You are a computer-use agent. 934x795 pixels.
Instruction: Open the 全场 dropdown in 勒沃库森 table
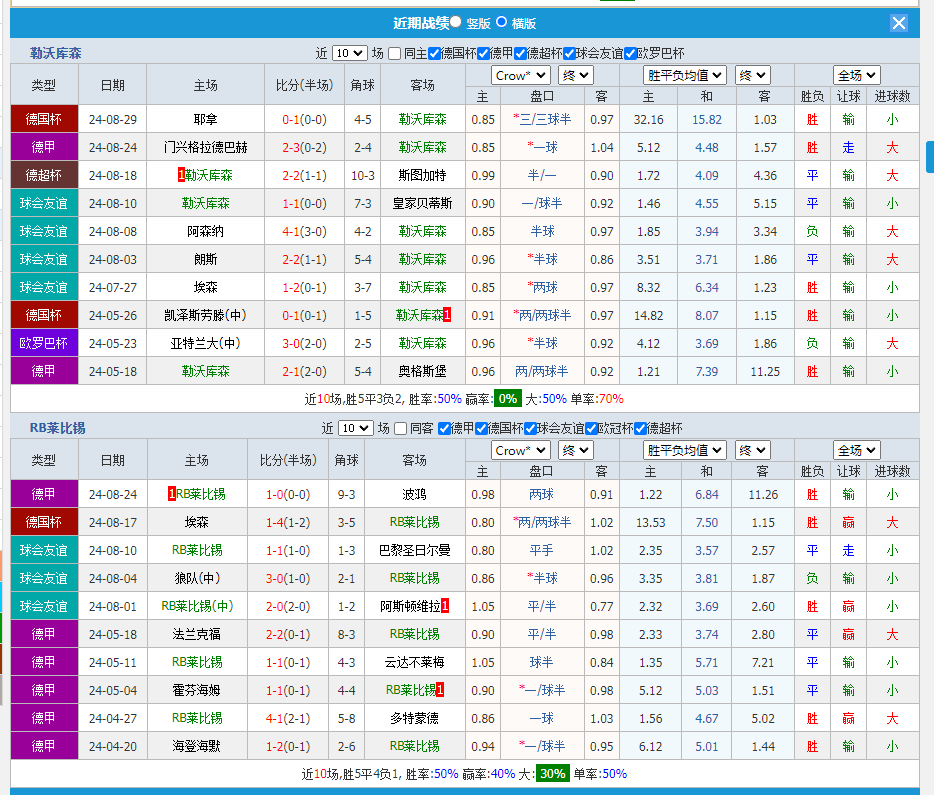pos(857,75)
